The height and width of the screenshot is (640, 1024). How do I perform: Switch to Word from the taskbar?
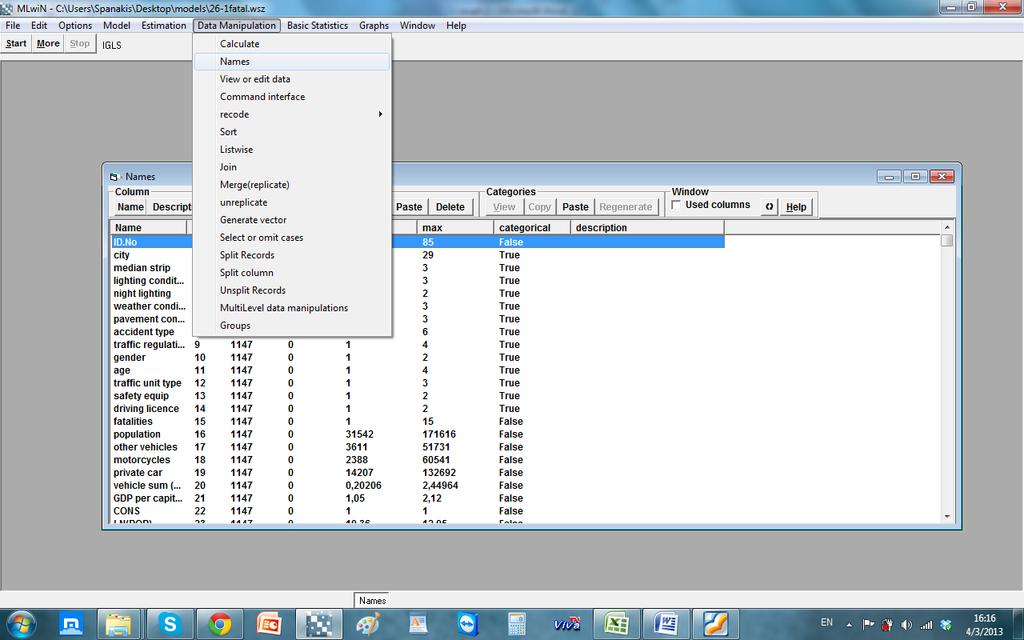pyautogui.click(x=665, y=624)
